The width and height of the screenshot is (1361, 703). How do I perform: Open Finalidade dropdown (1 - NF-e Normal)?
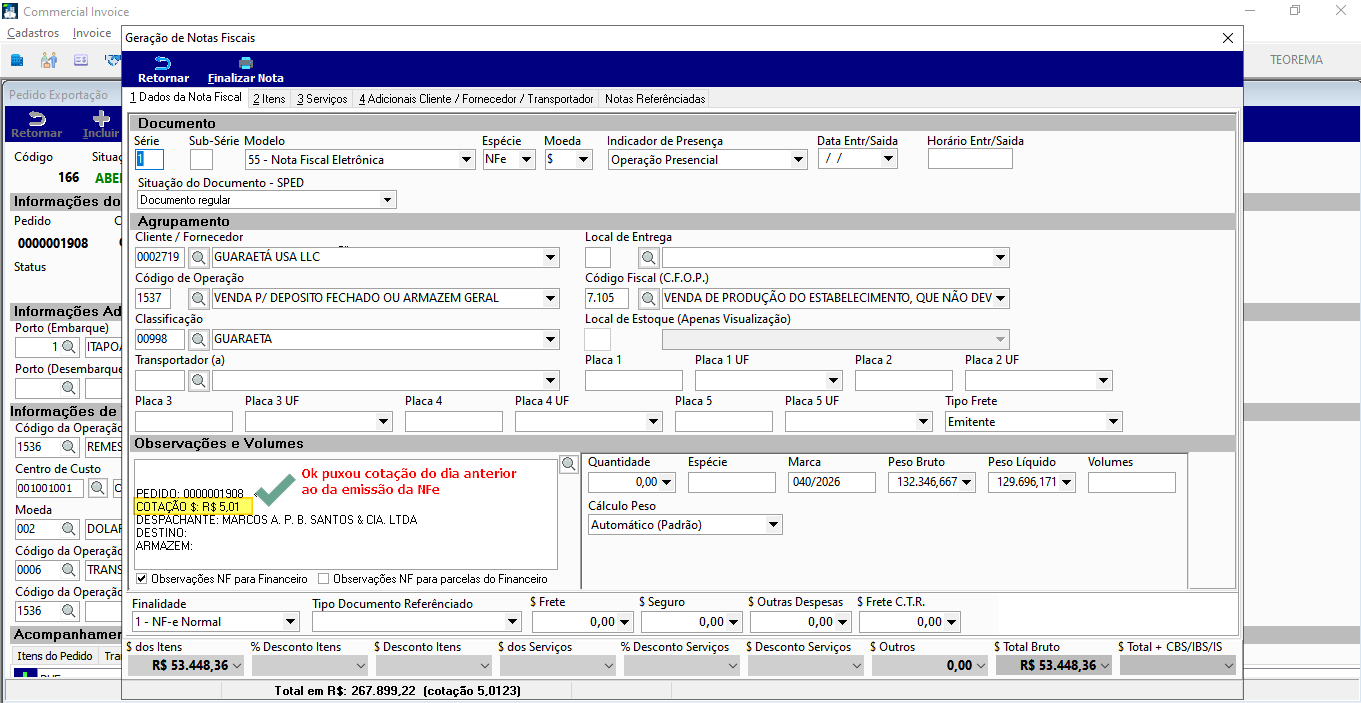tap(291, 621)
